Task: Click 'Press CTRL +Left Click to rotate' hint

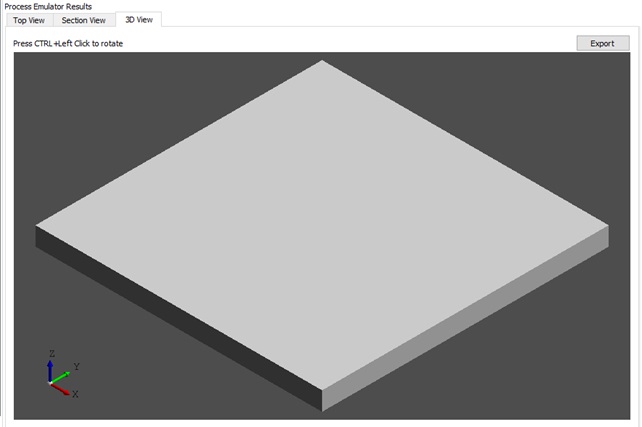Action: pos(68,43)
